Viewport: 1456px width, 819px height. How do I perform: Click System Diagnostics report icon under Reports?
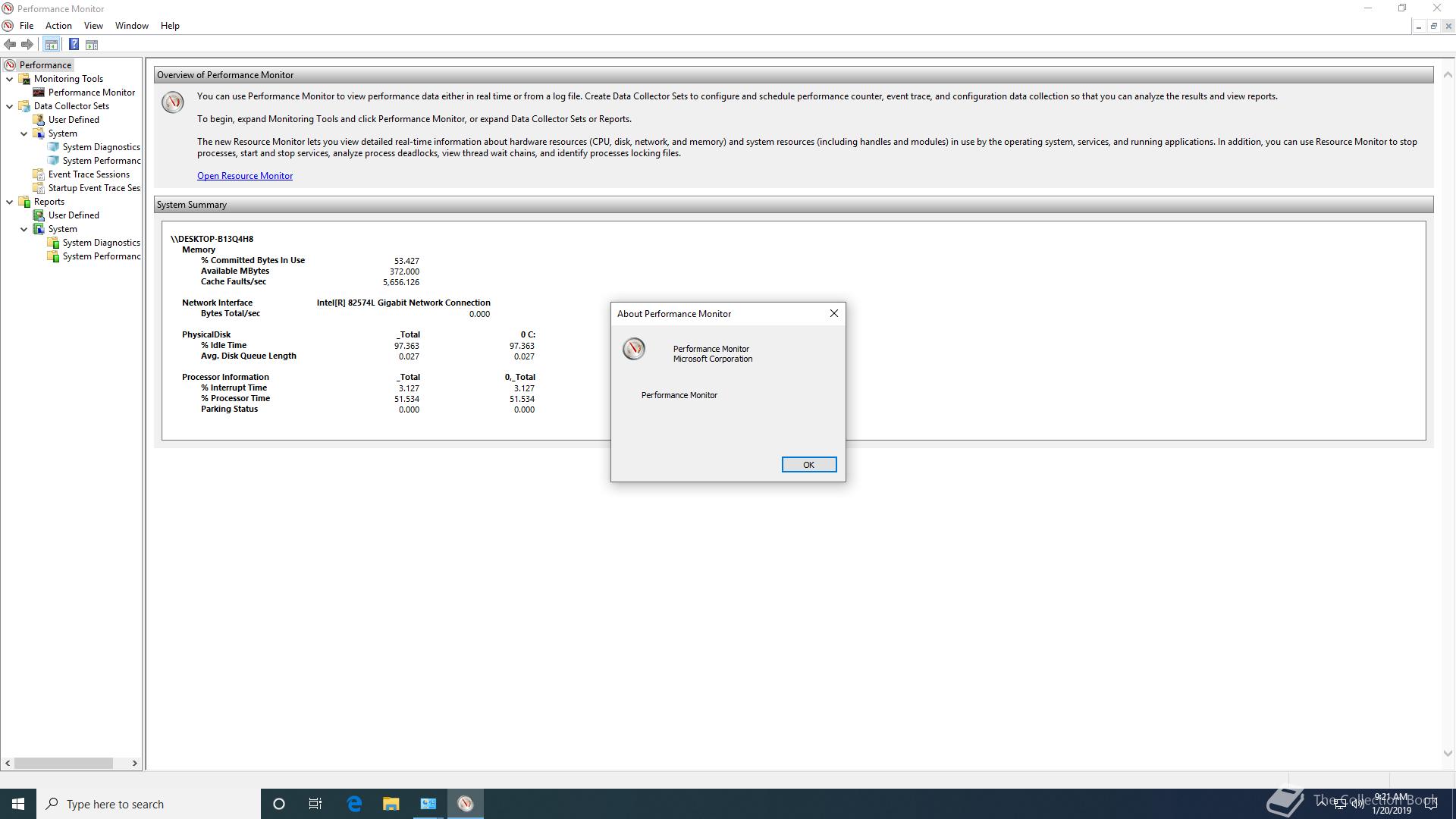[53, 243]
